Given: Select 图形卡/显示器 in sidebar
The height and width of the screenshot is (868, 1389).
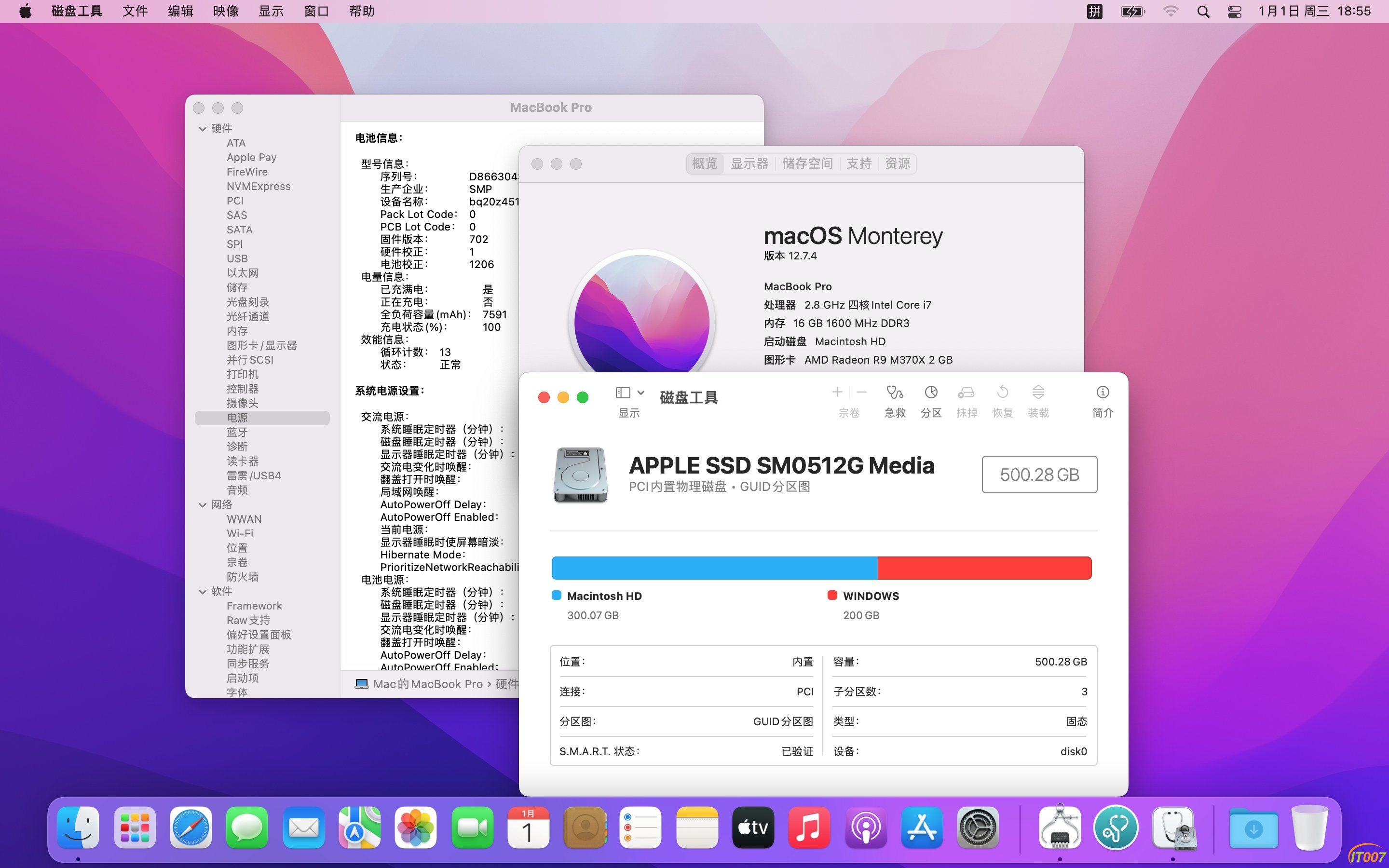Looking at the screenshot, I should (x=262, y=345).
